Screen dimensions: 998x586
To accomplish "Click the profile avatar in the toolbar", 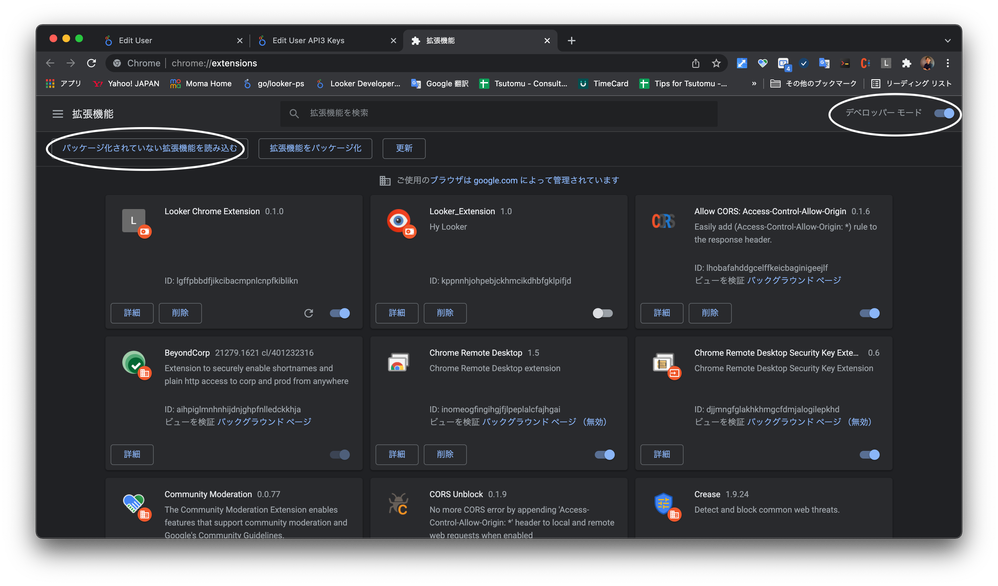I will pyautogui.click(x=927, y=63).
